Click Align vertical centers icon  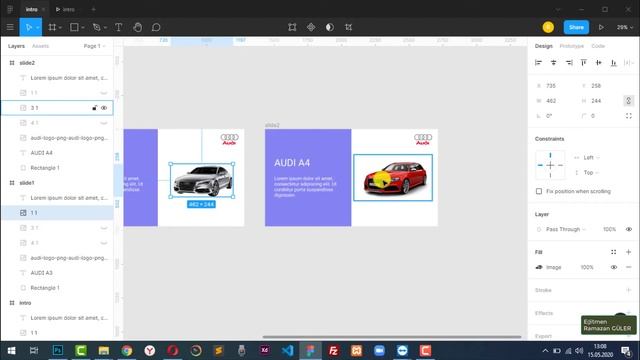[598, 62]
